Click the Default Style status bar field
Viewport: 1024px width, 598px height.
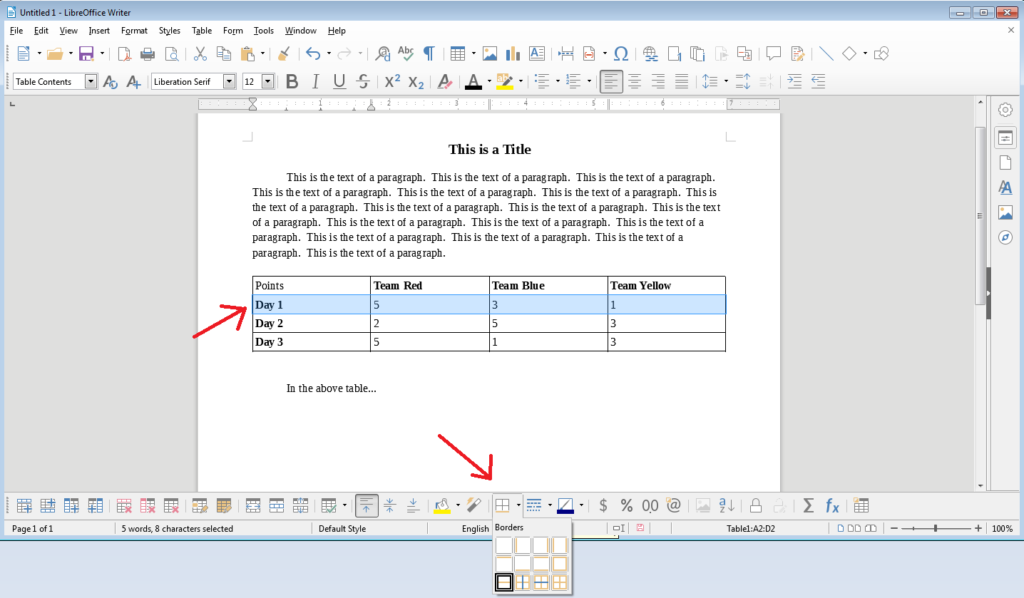pos(342,528)
